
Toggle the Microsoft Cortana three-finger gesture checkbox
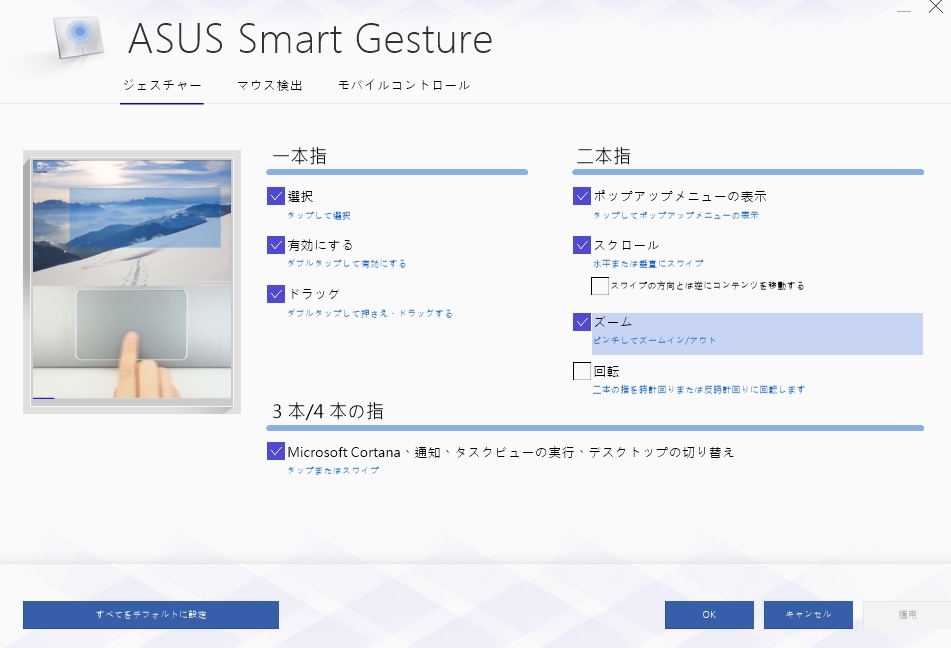point(276,451)
